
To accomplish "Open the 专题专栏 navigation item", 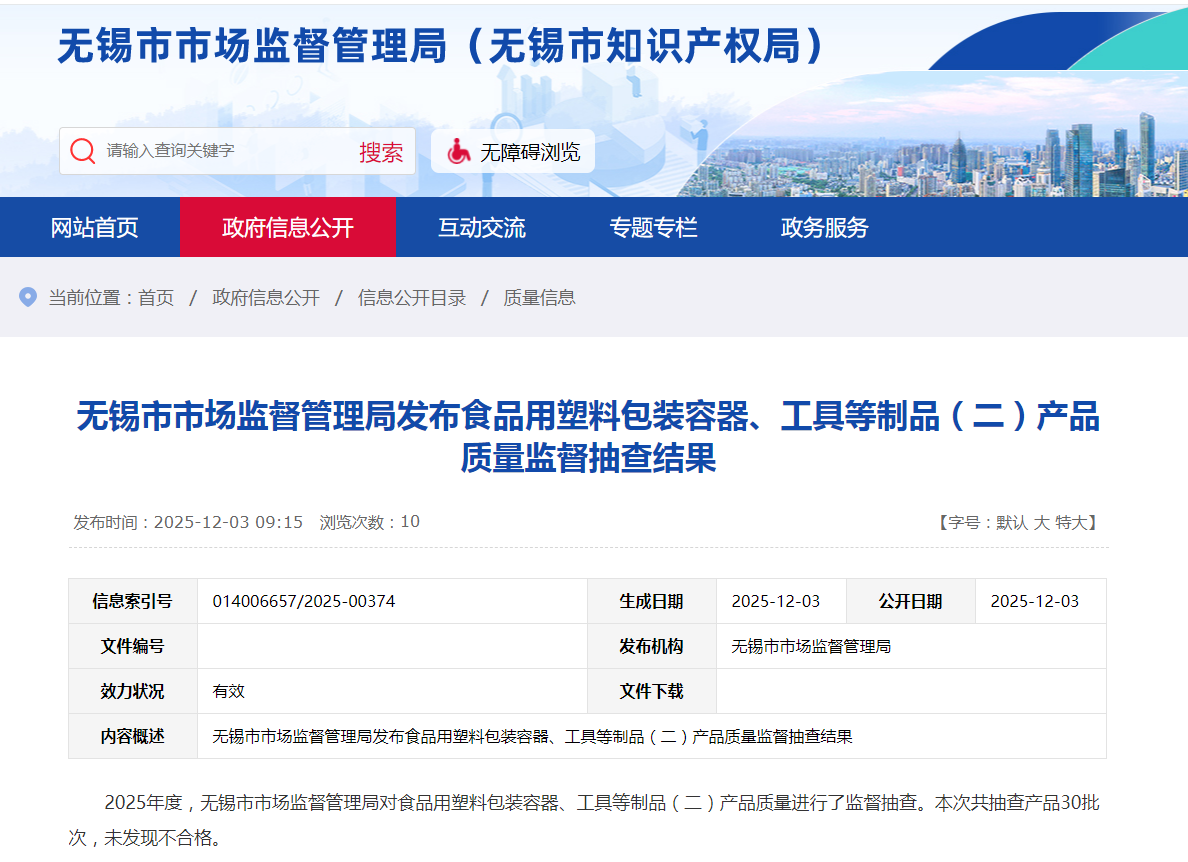I will [653, 227].
